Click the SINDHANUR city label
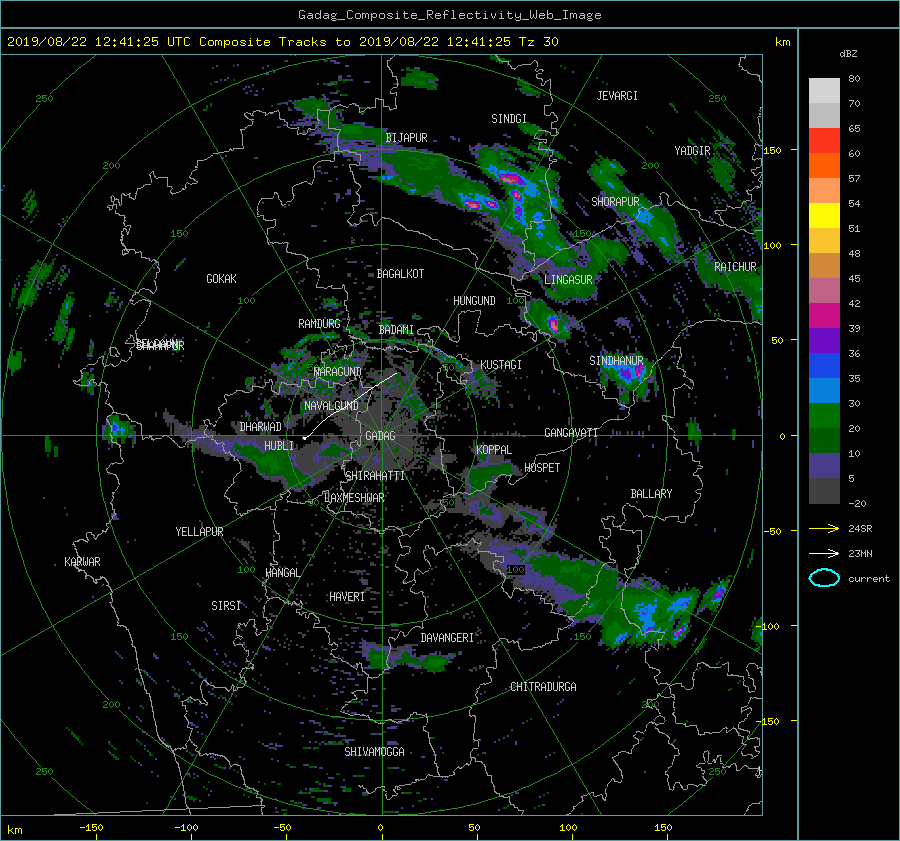900x841 pixels. 616,361
